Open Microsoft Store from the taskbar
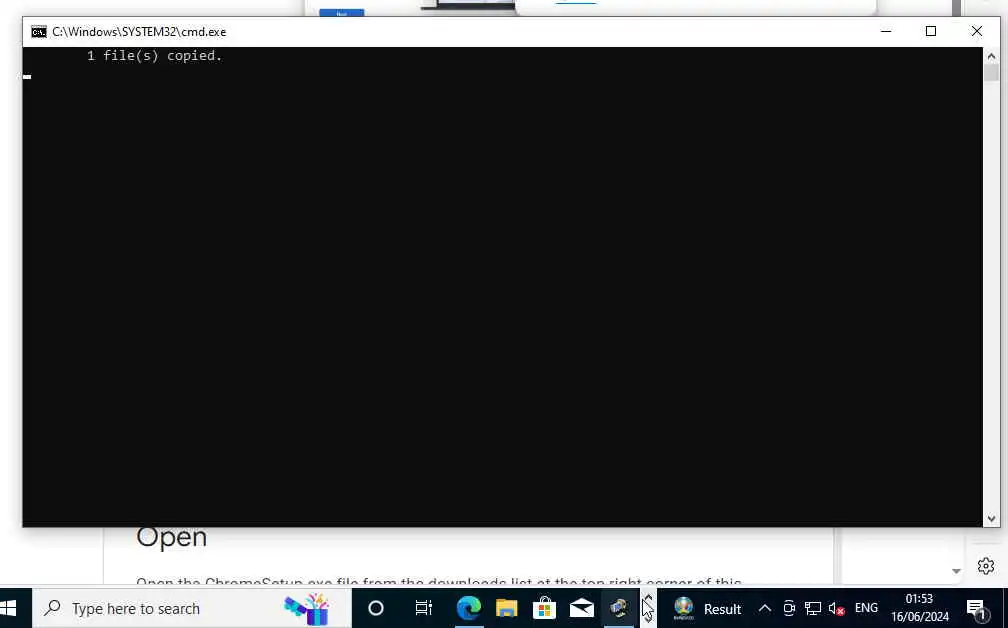 [544, 608]
